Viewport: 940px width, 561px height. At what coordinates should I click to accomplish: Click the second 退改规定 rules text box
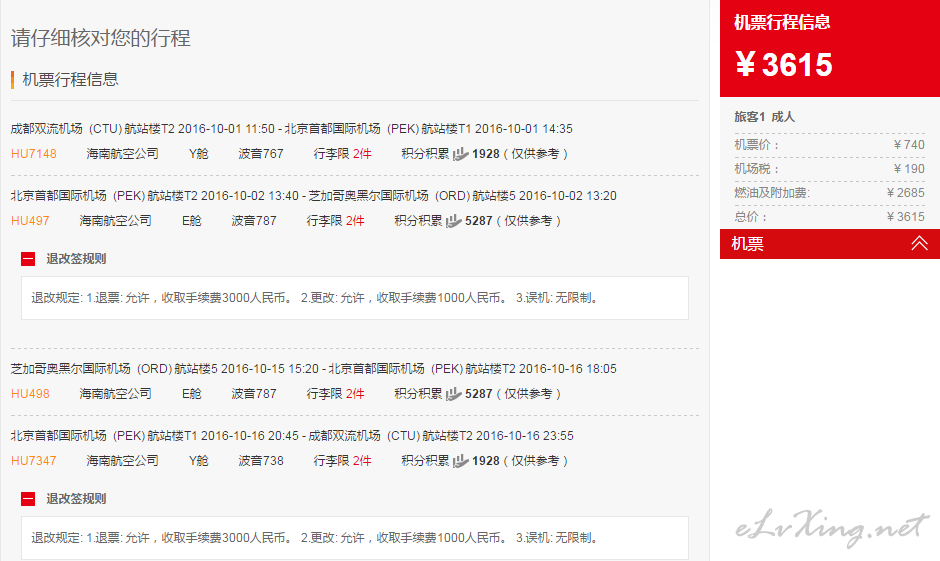355,538
